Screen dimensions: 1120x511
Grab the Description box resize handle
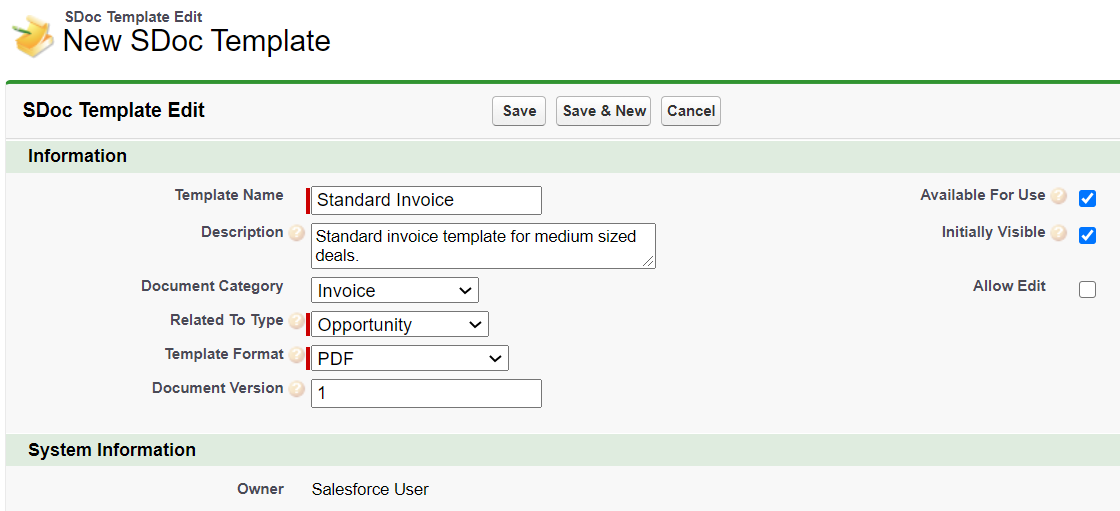pyautogui.click(x=649, y=262)
